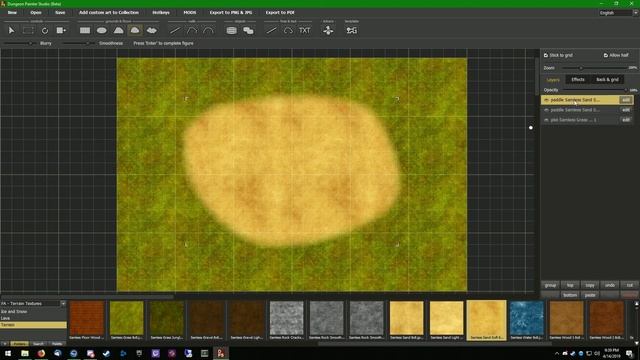Open the English language dropdown
Viewport: 640px width, 360px height.
tap(618, 13)
